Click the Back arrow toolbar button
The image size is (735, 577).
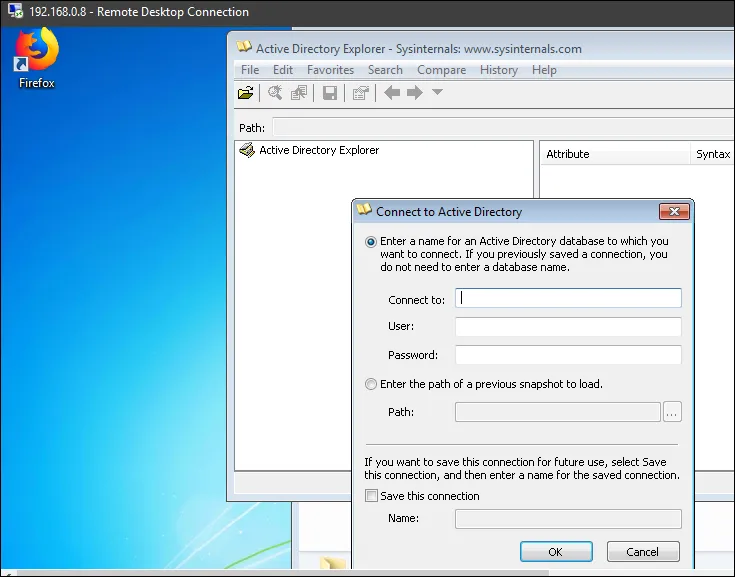392,93
